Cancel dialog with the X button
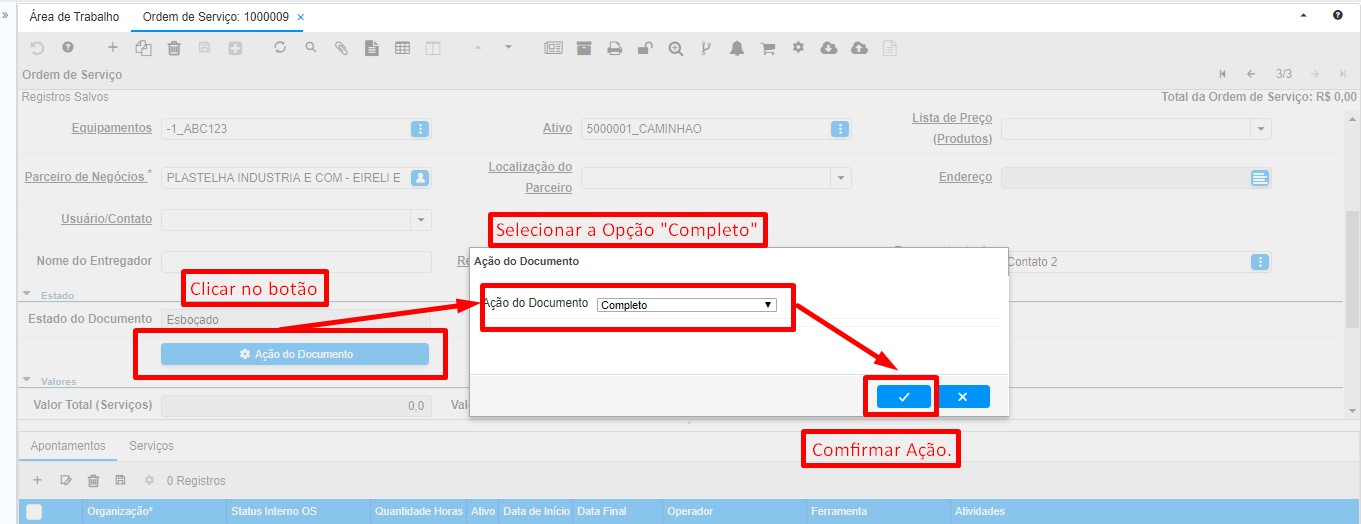Viewport: 1361px width, 524px height. (x=963, y=397)
